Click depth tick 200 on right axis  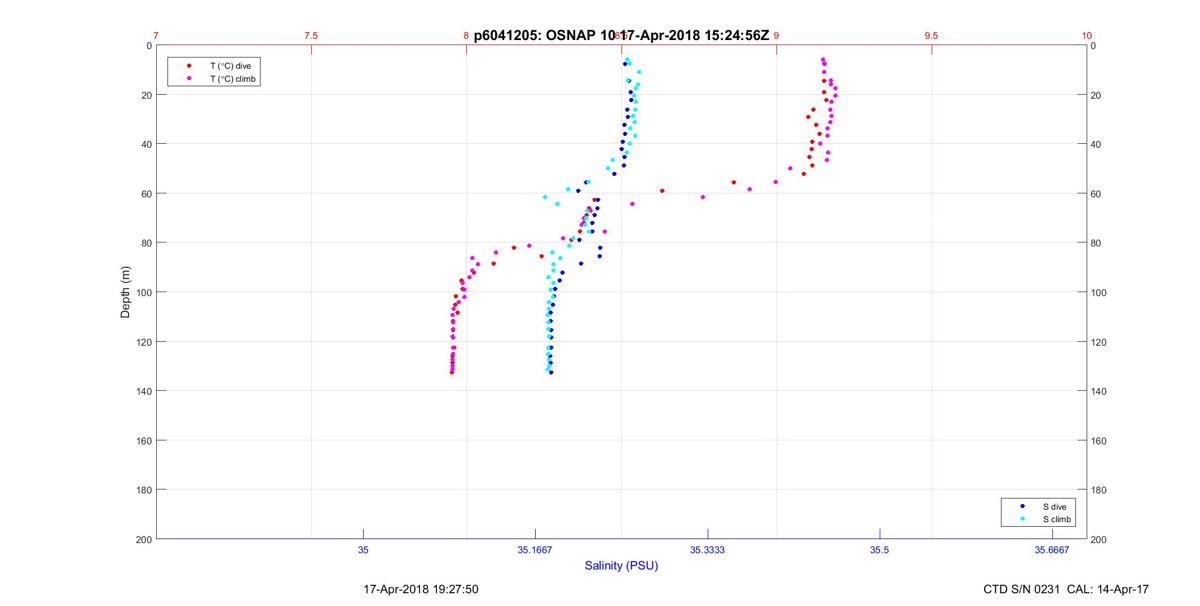[1100, 539]
